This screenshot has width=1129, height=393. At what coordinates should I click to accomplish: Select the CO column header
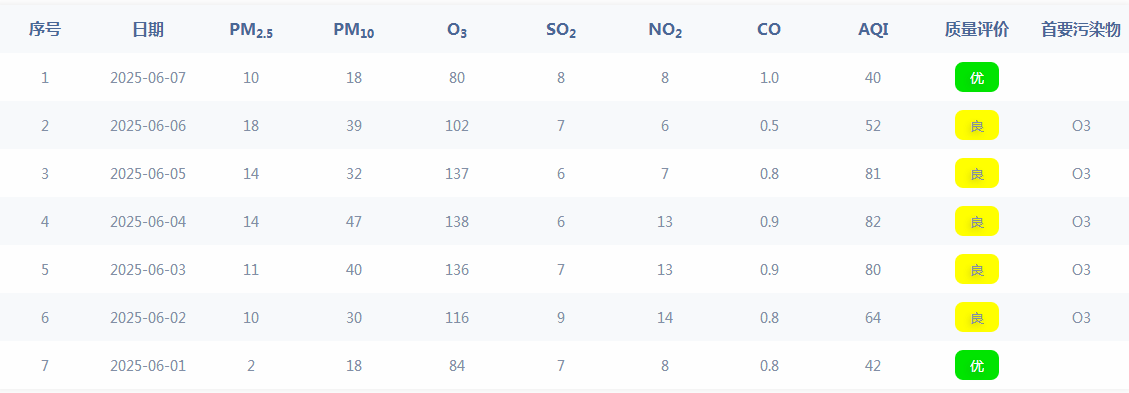pyautogui.click(x=769, y=30)
